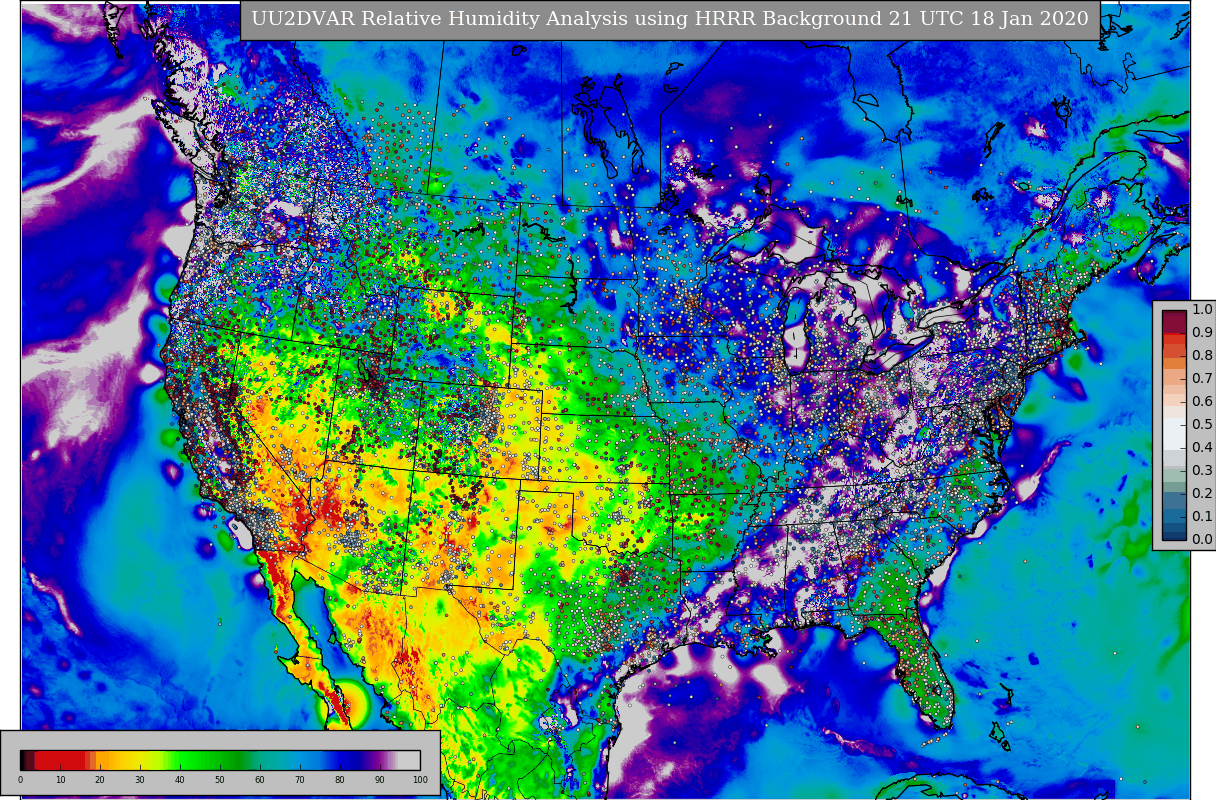Click the red section of the bottom humidity colorbar
The width and height of the screenshot is (1216, 800).
[60, 760]
